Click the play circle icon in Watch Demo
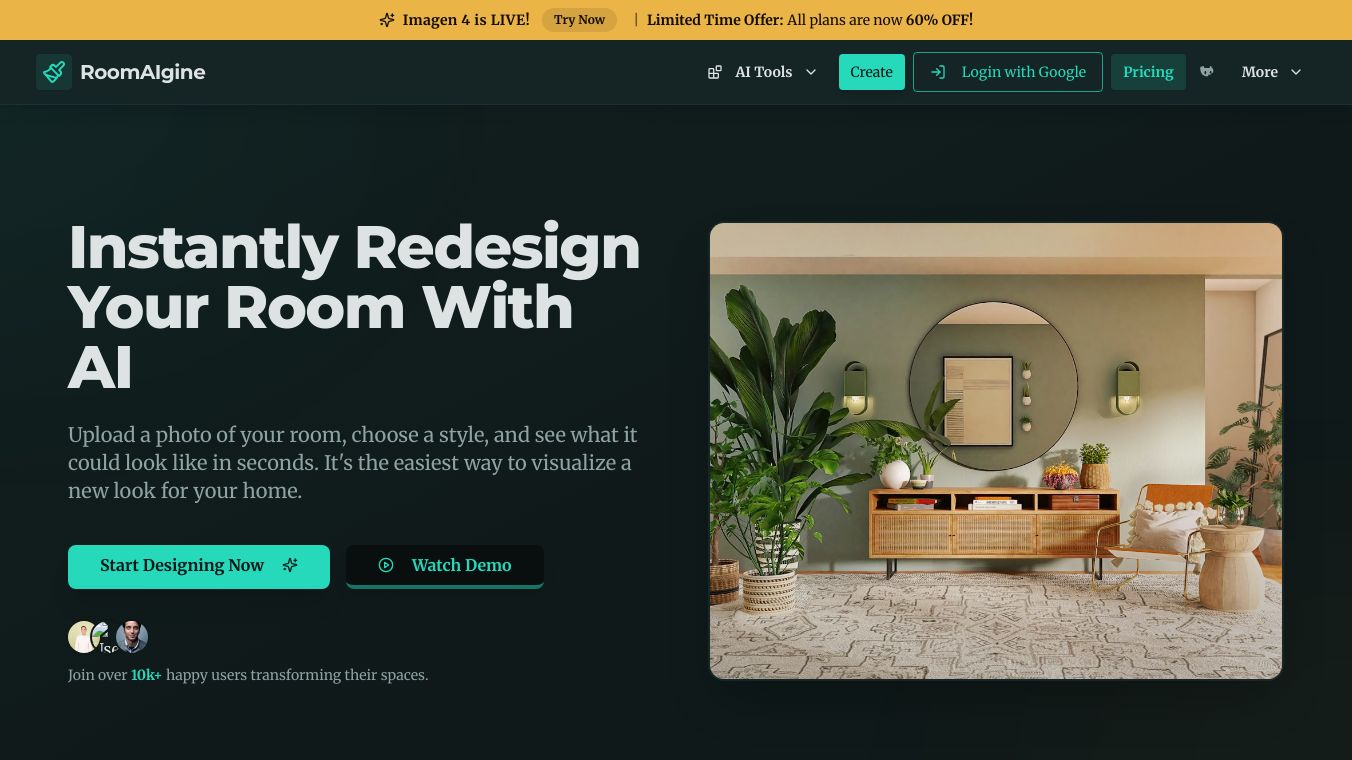 click(386, 565)
